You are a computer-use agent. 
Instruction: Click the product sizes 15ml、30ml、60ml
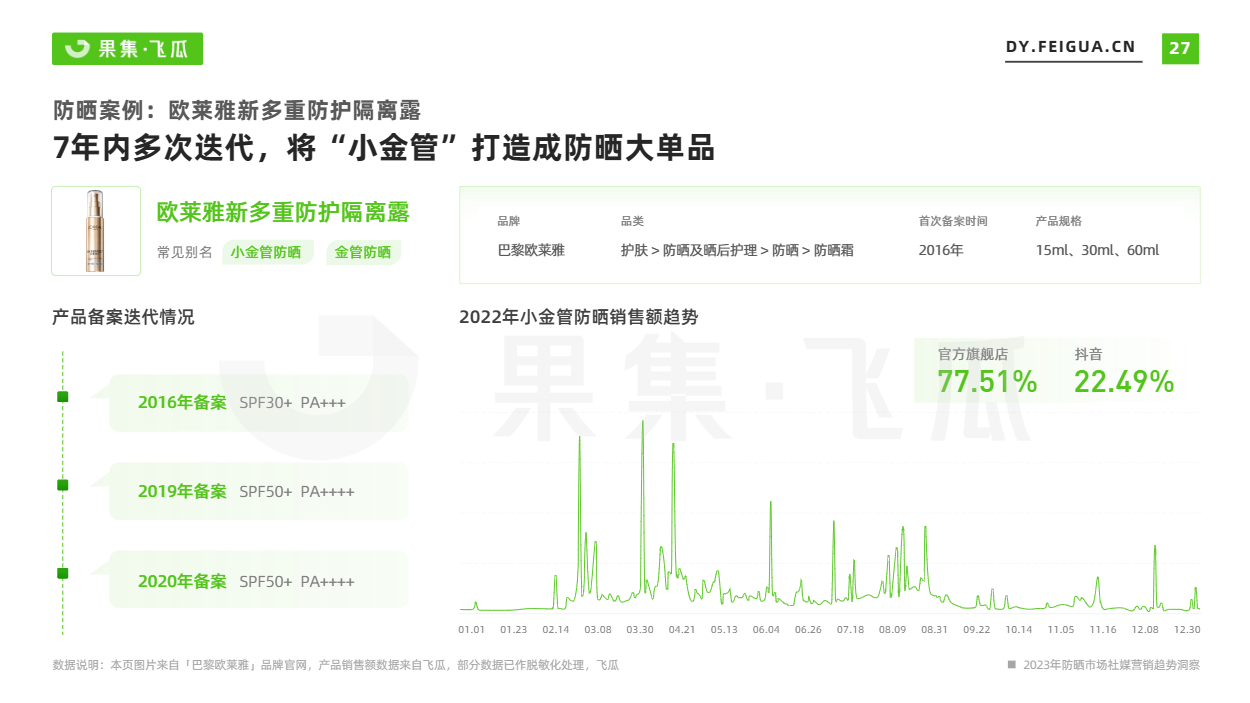point(1097,250)
